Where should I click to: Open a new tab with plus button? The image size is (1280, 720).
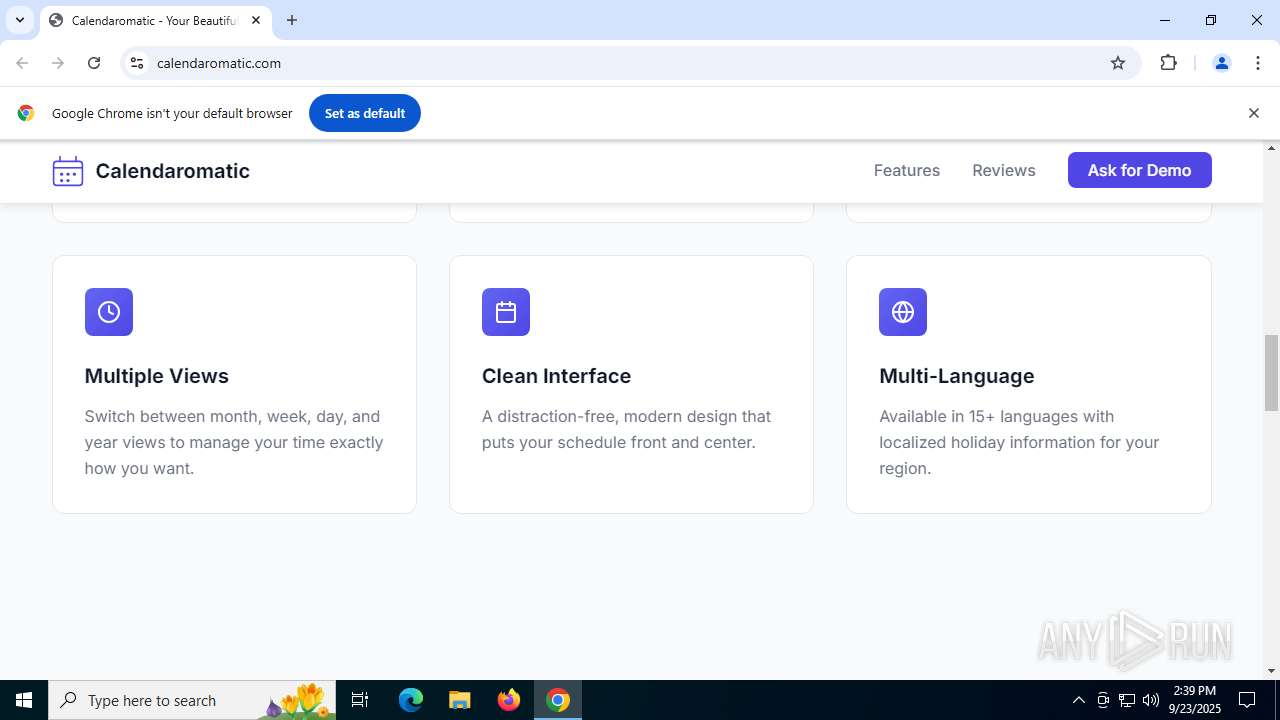click(x=292, y=20)
